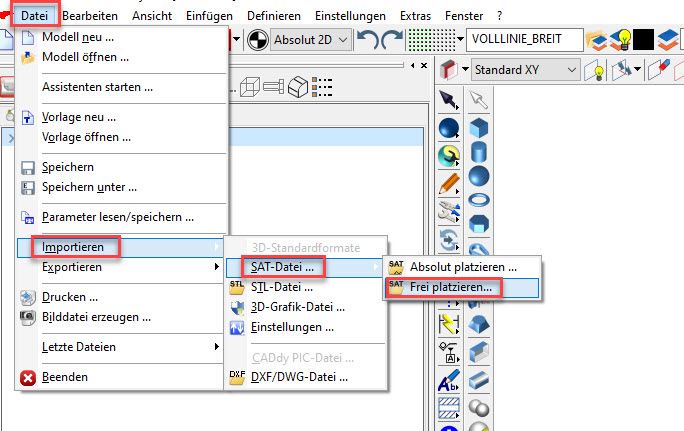Click the bolt part icon

point(274,86)
